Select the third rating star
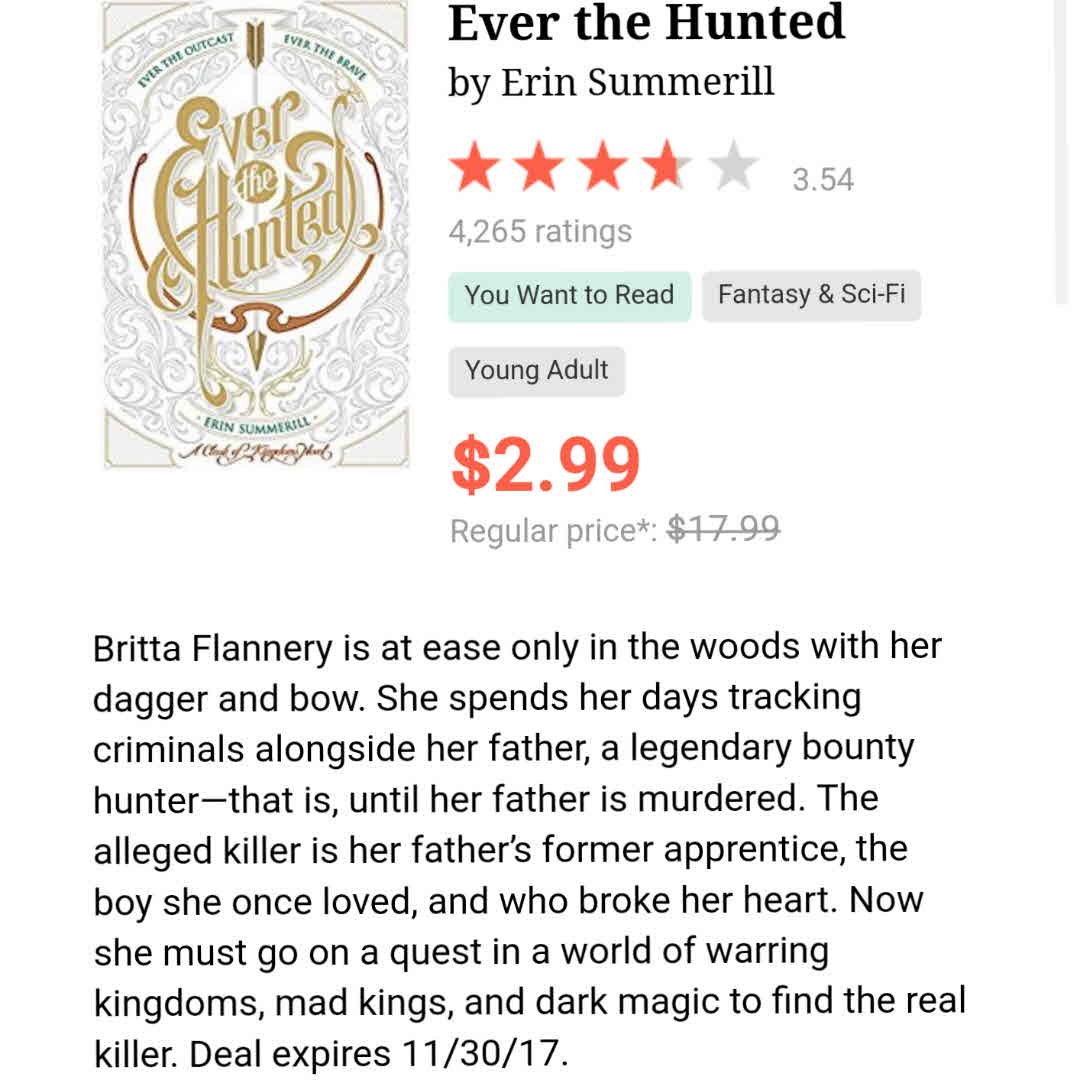 point(605,168)
